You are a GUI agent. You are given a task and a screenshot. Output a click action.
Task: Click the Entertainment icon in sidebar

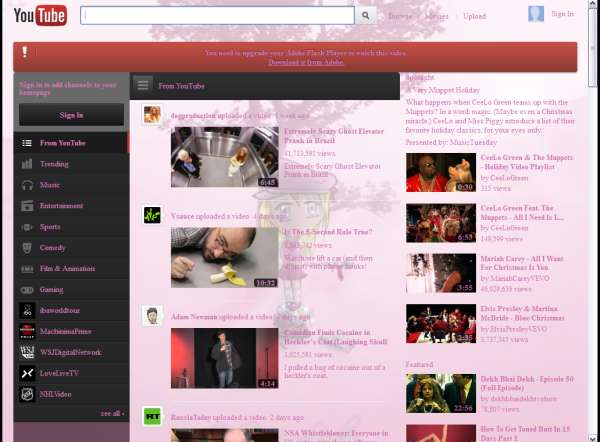(27, 206)
